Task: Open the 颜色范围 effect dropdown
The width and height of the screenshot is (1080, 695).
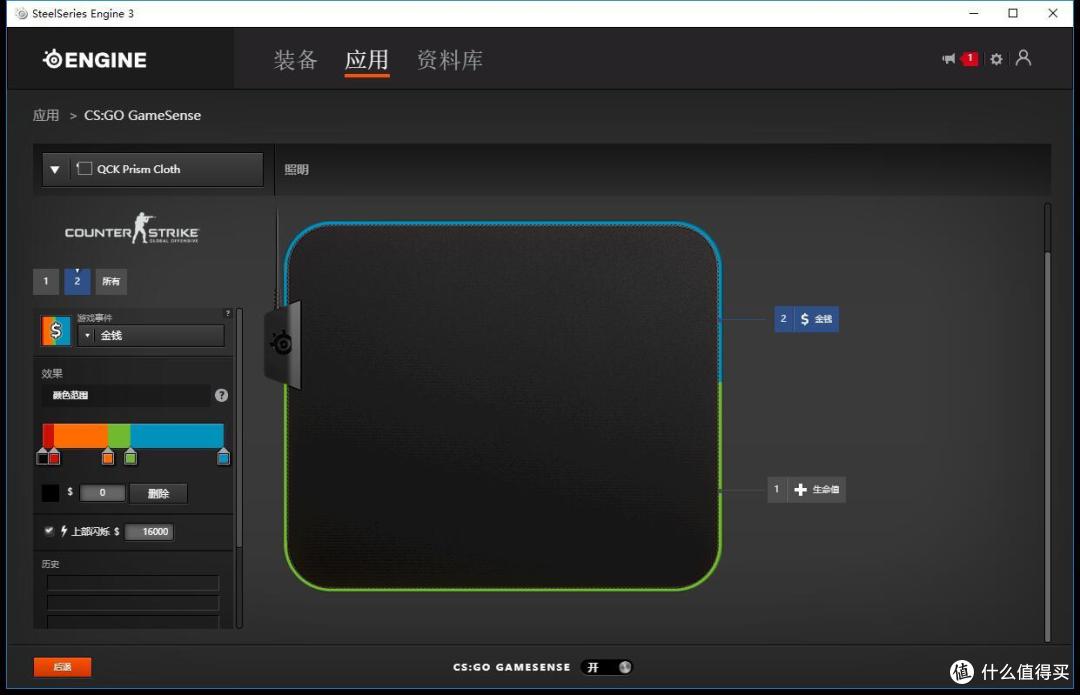Action: point(125,395)
